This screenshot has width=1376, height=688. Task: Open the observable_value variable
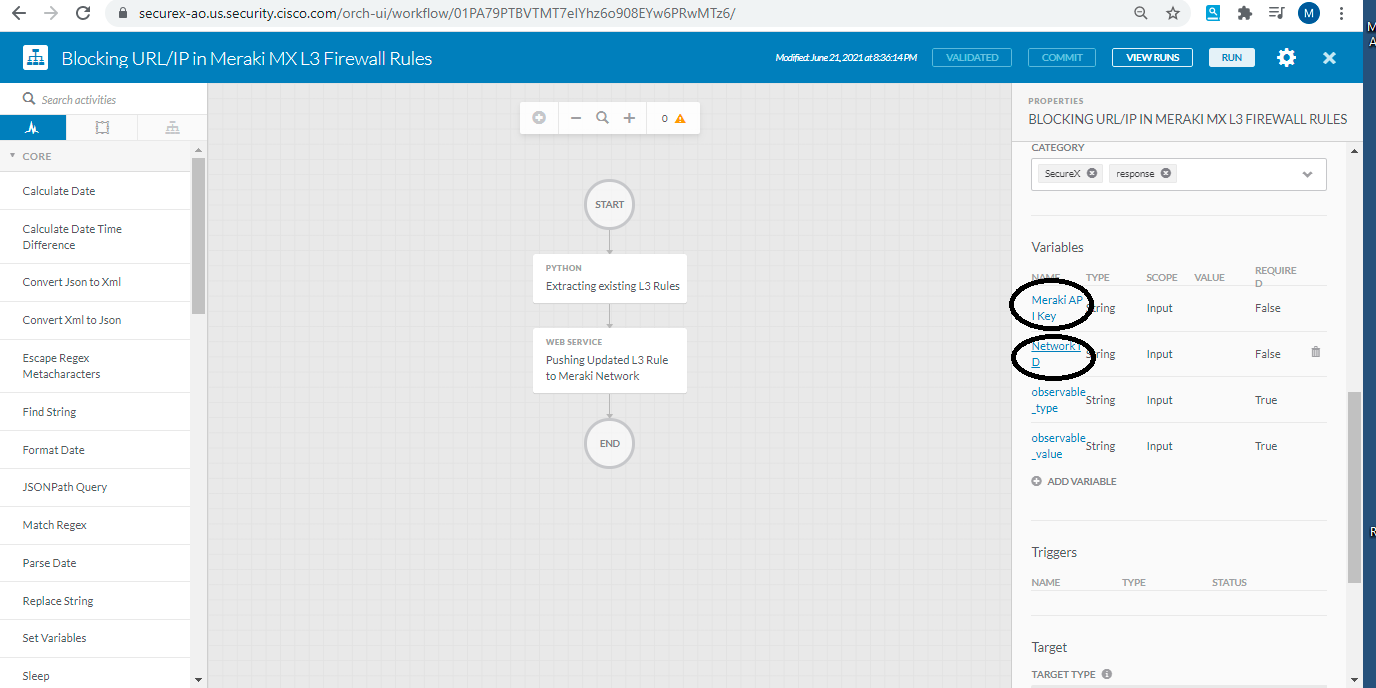[x=1058, y=446]
